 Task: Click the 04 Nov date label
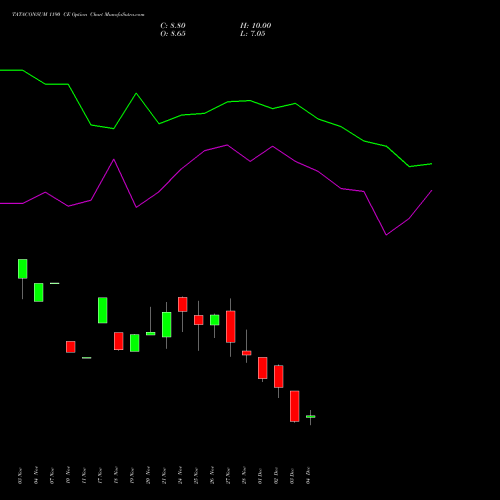point(36,476)
